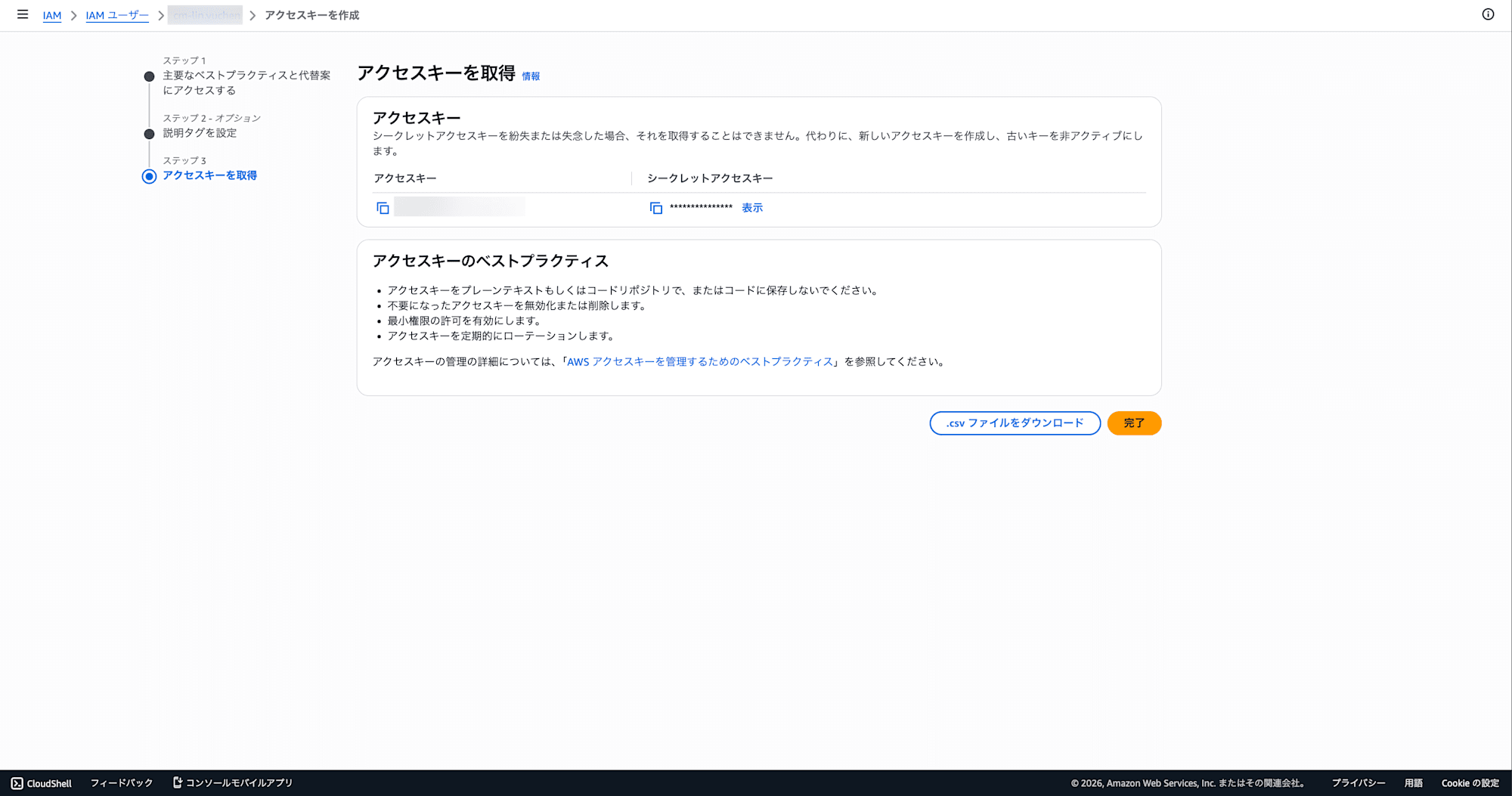Show the secret access key via 表示
The width and height of the screenshot is (1512, 796).
pos(752,208)
